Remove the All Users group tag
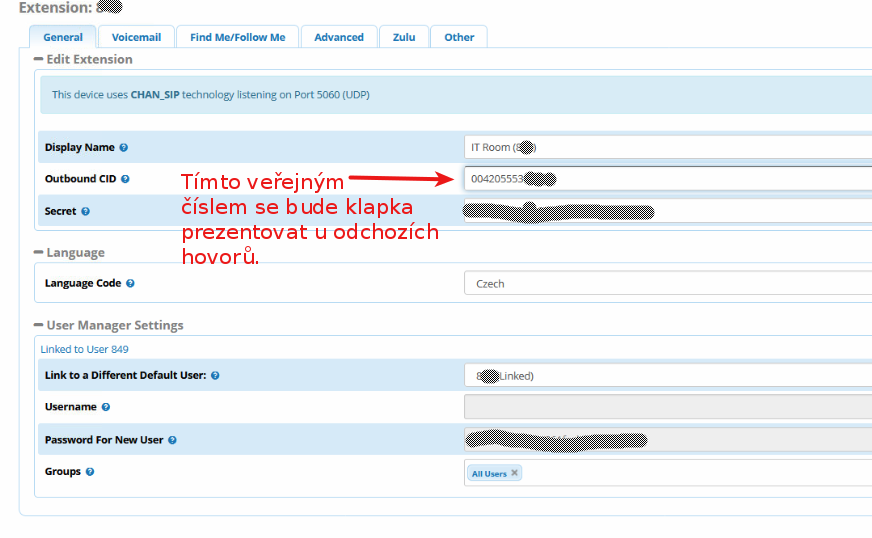This screenshot has height=538, width=872. [x=514, y=473]
